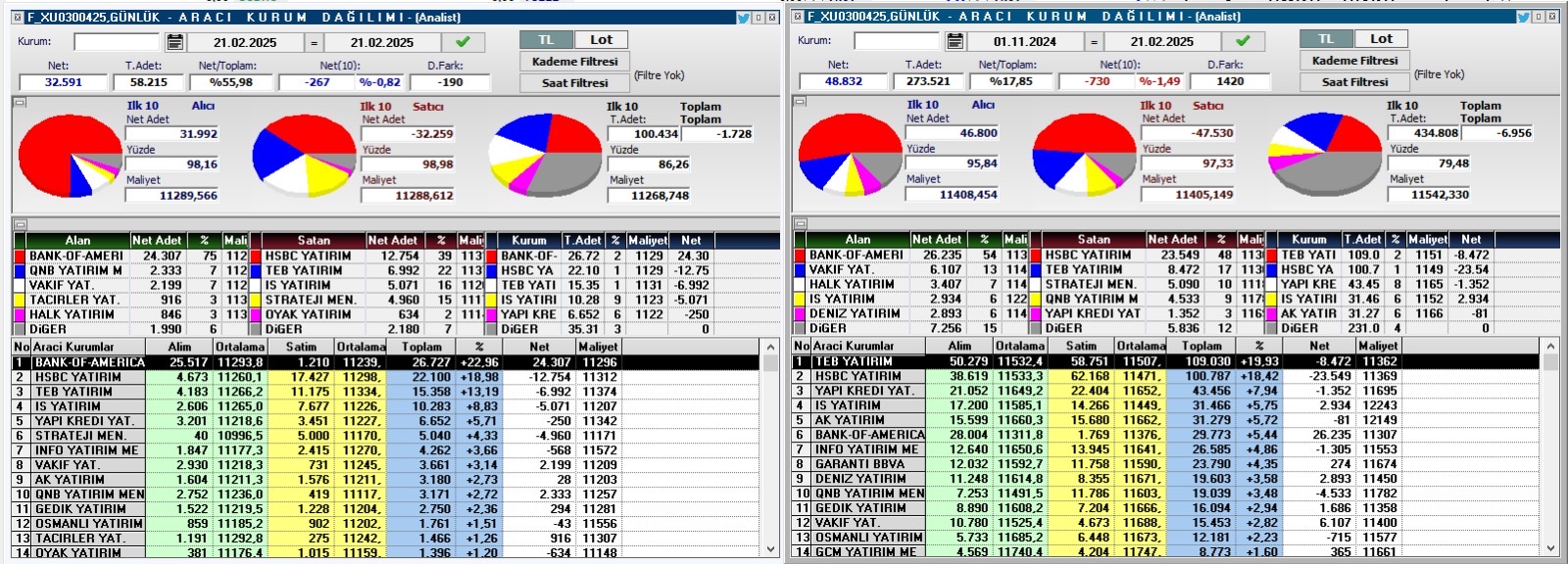
Task: Click Net value 32.591 in left window
Action: 64,82
